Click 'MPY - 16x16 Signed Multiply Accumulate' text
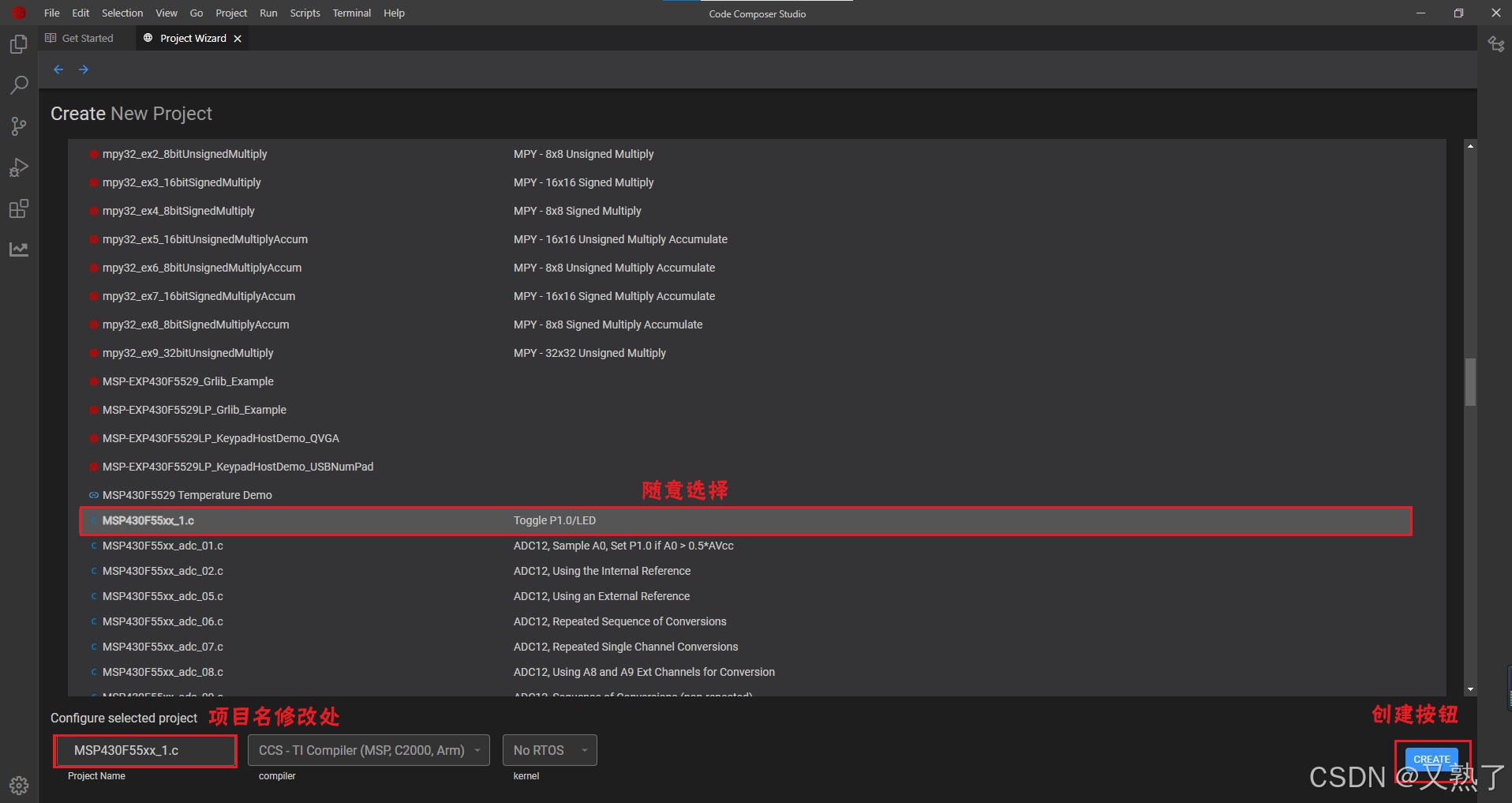 tap(614, 296)
